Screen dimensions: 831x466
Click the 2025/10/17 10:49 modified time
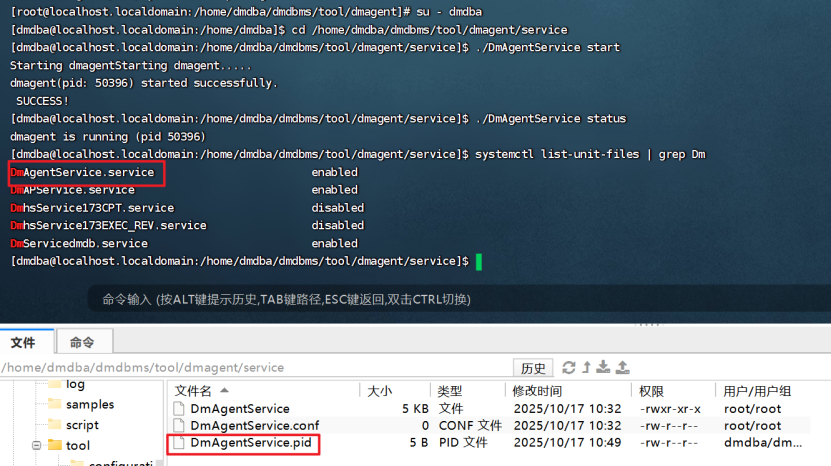pos(567,443)
